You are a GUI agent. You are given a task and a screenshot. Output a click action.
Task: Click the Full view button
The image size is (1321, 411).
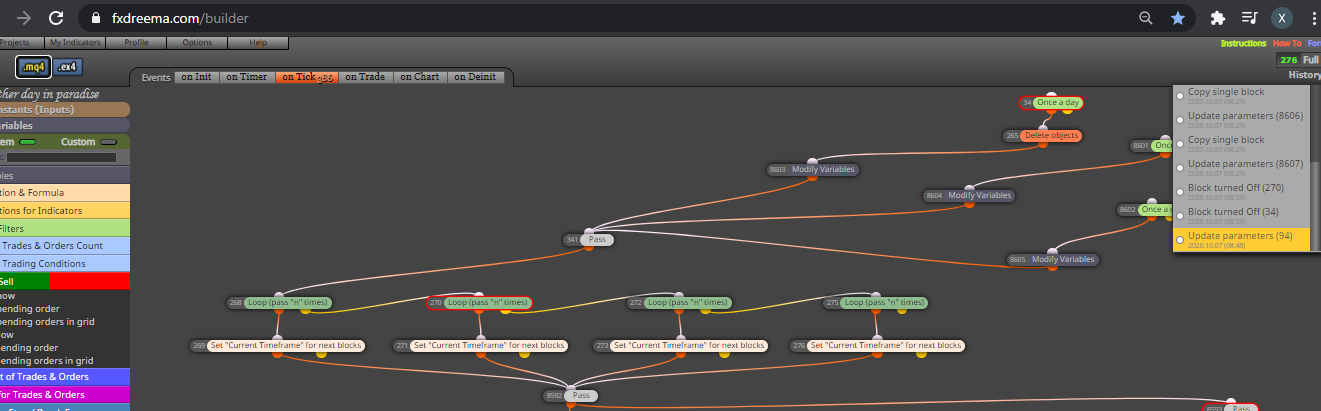[x=1311, y=60]
